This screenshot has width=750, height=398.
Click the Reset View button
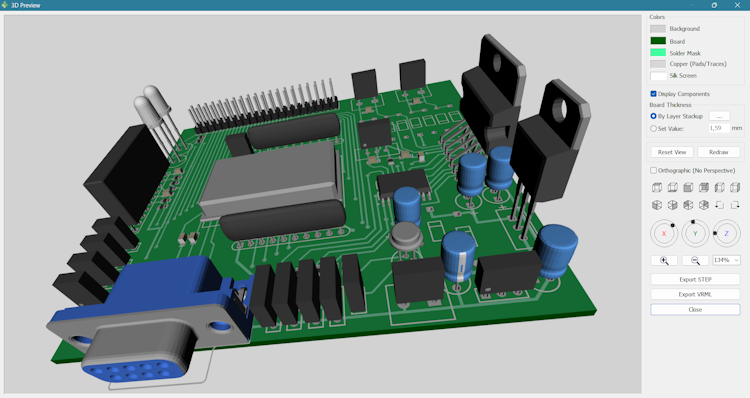[x=672, y=152]
